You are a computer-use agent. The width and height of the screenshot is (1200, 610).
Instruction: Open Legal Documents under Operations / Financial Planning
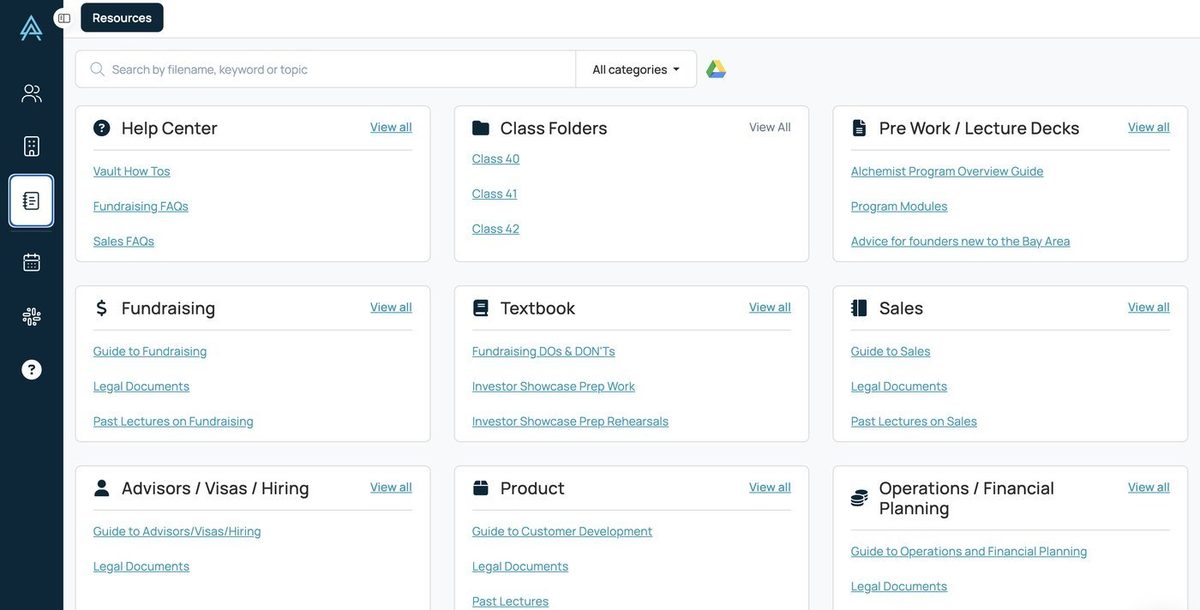click(x=899, y=586)
